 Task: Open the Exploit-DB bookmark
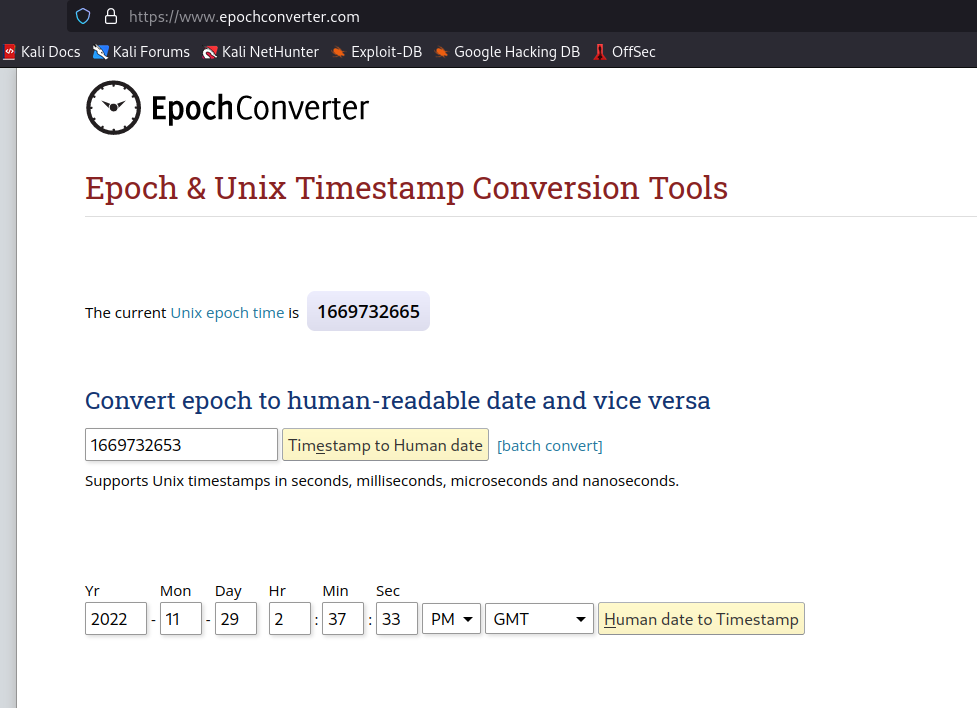(x=376, y=52)
